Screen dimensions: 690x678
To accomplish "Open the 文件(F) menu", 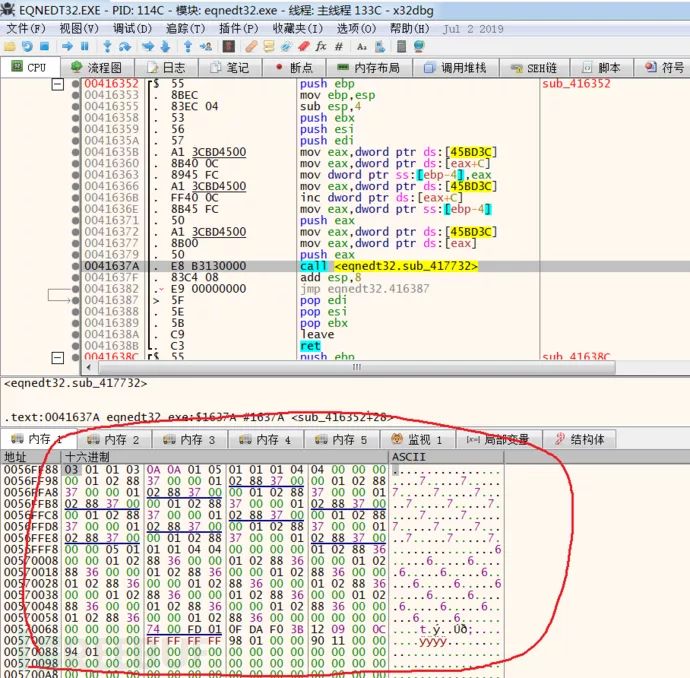I will [24, 29].
